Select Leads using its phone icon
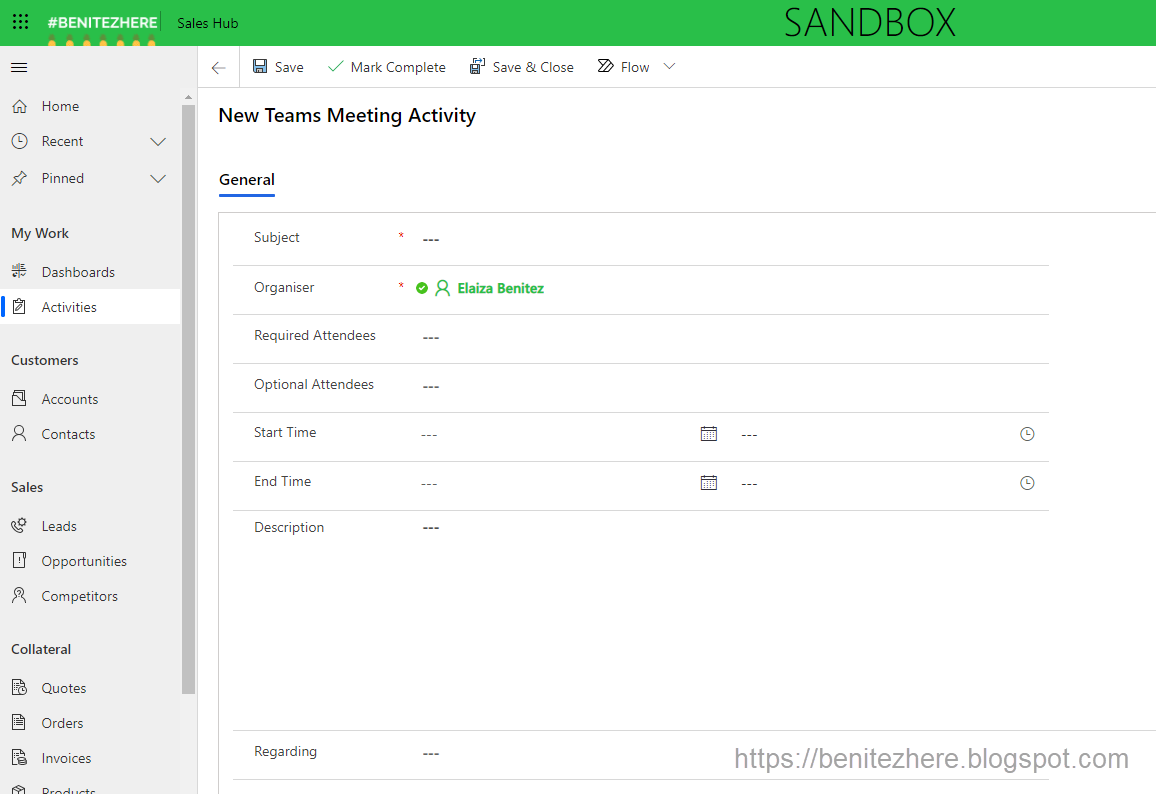The image size is (1156, 794). 19,525
